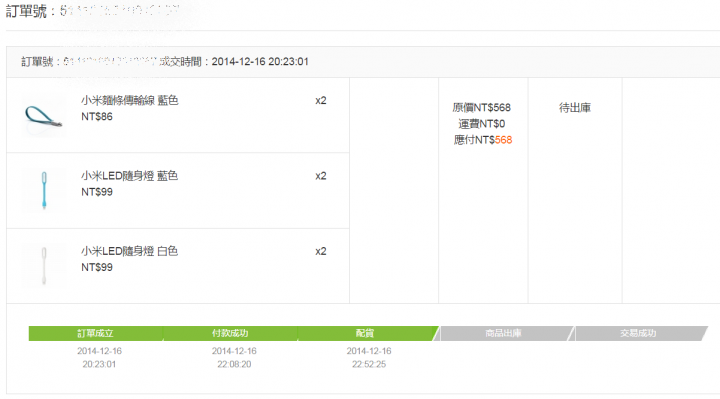The image size is (720, 399).
Task: Open the blue 小米麵條傳輸線 cable thumbnail
Action: point(44,116)
